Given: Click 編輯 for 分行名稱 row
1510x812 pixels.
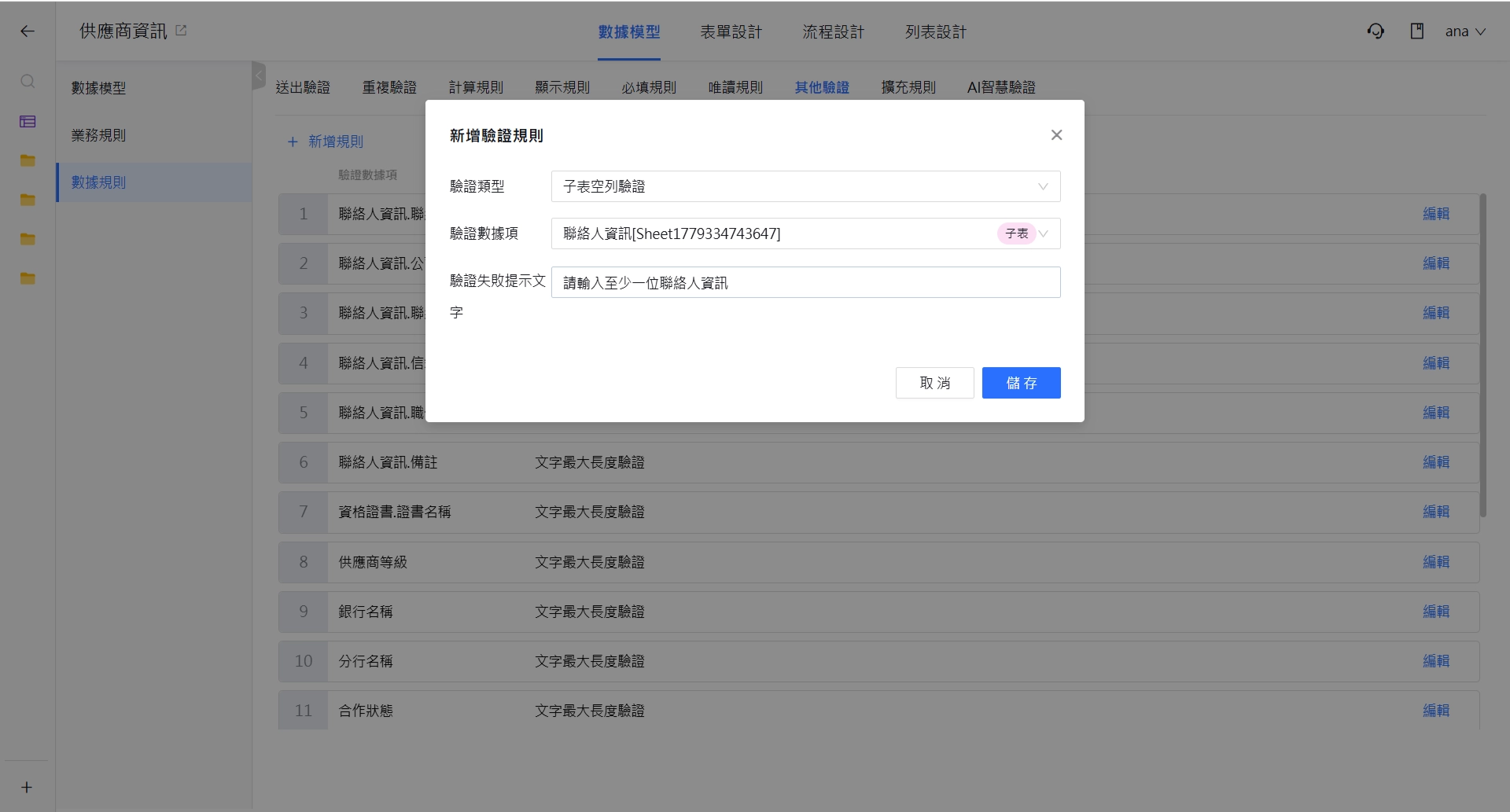Looking at the screenshot, I should pos(1436,661).
